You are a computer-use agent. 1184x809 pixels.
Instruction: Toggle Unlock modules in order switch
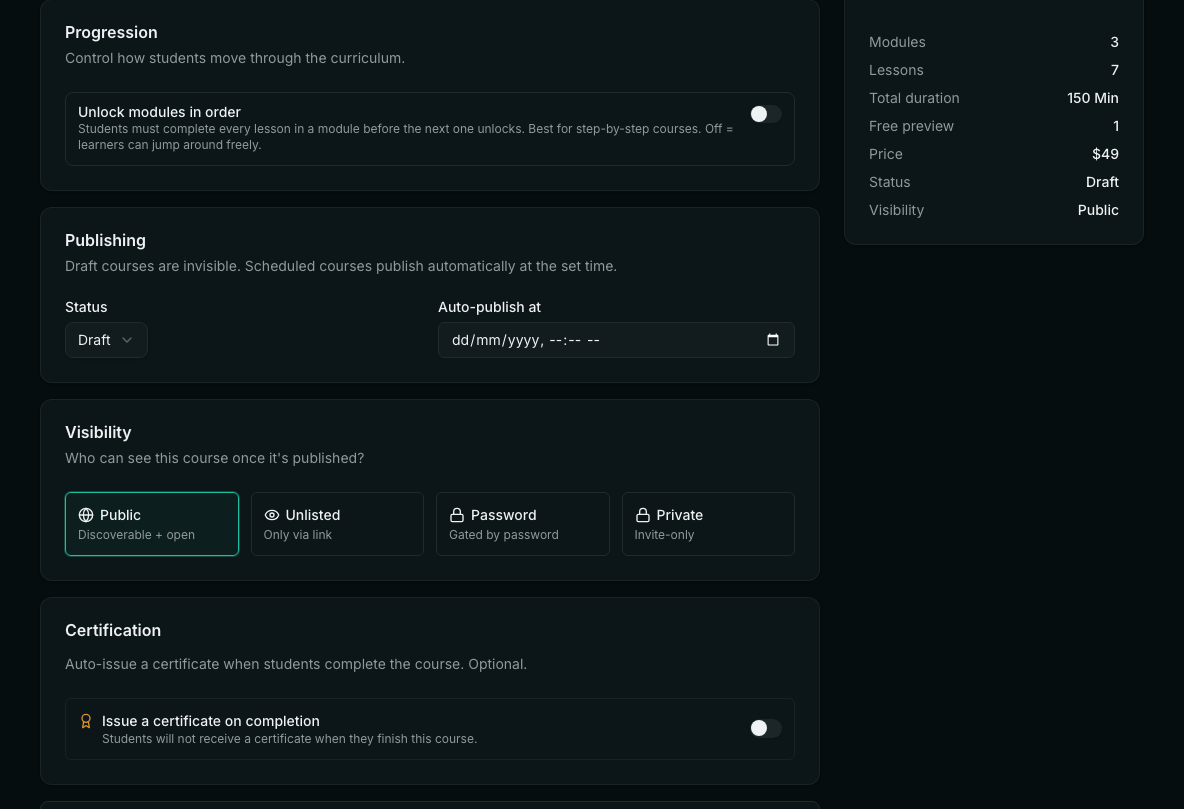(x=765, y=114)
